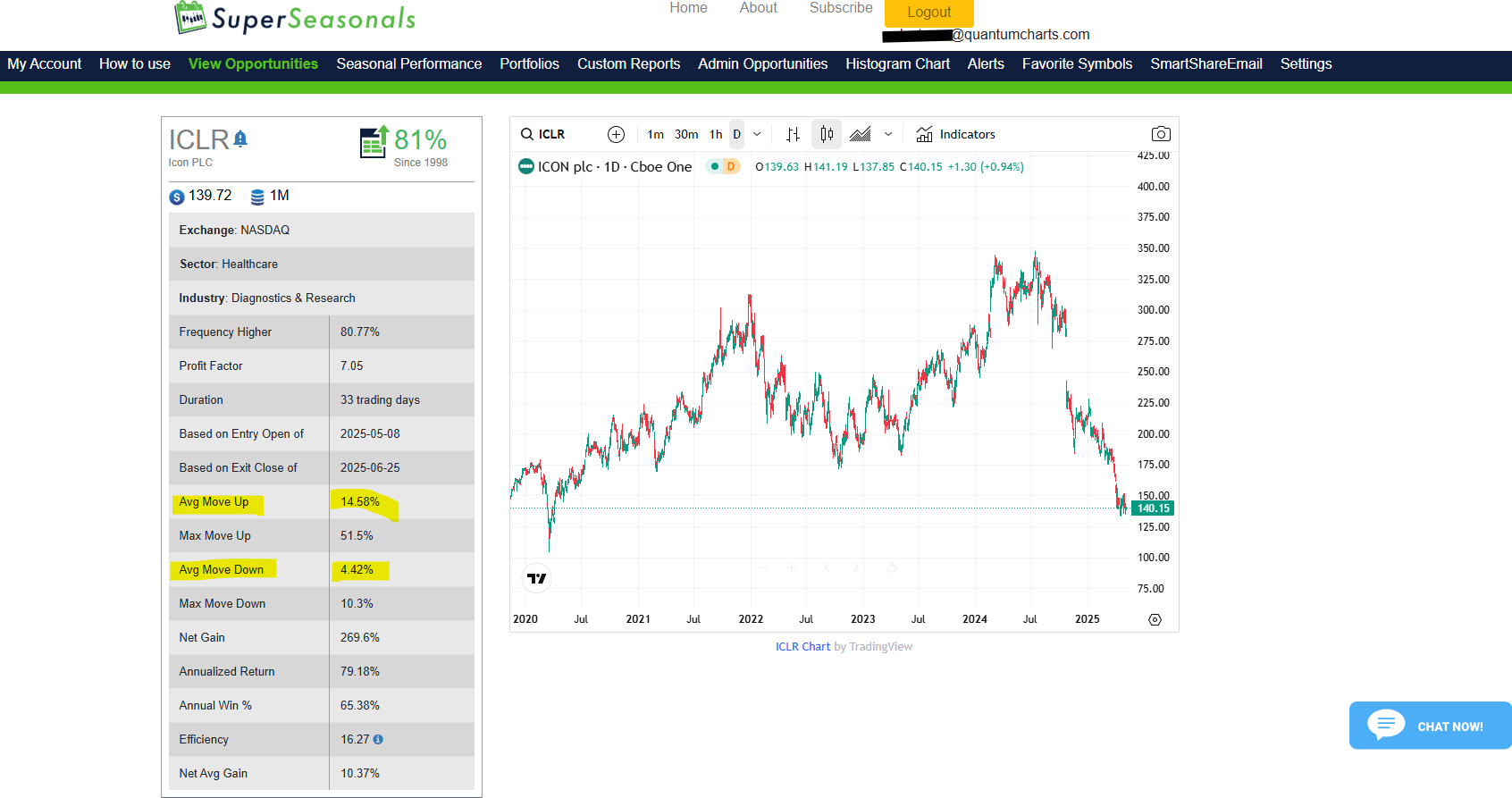Click the Annual Win % value 65.38%

point(360,705)
